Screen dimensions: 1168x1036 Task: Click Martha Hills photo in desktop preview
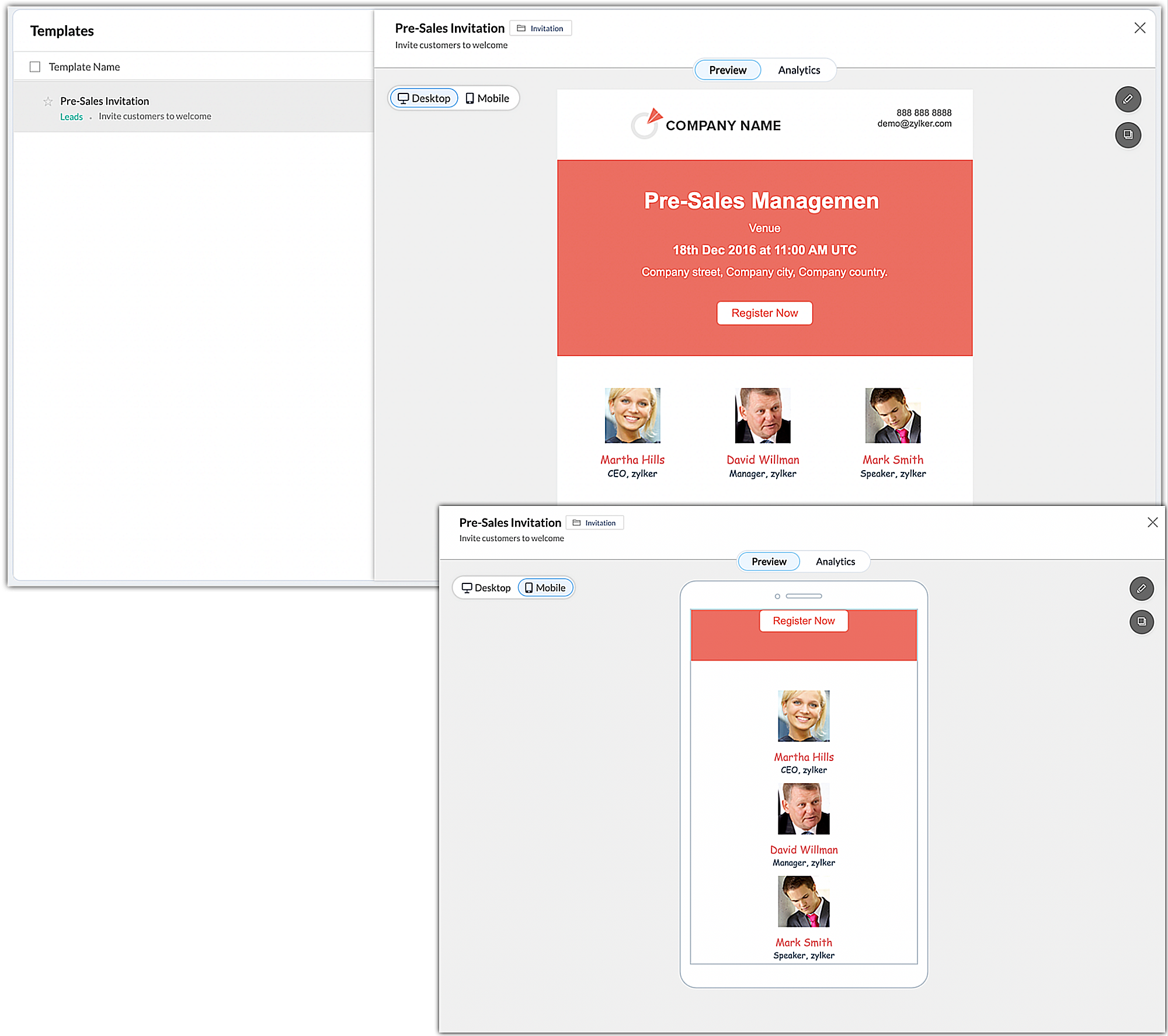click(x=632, y=416)
